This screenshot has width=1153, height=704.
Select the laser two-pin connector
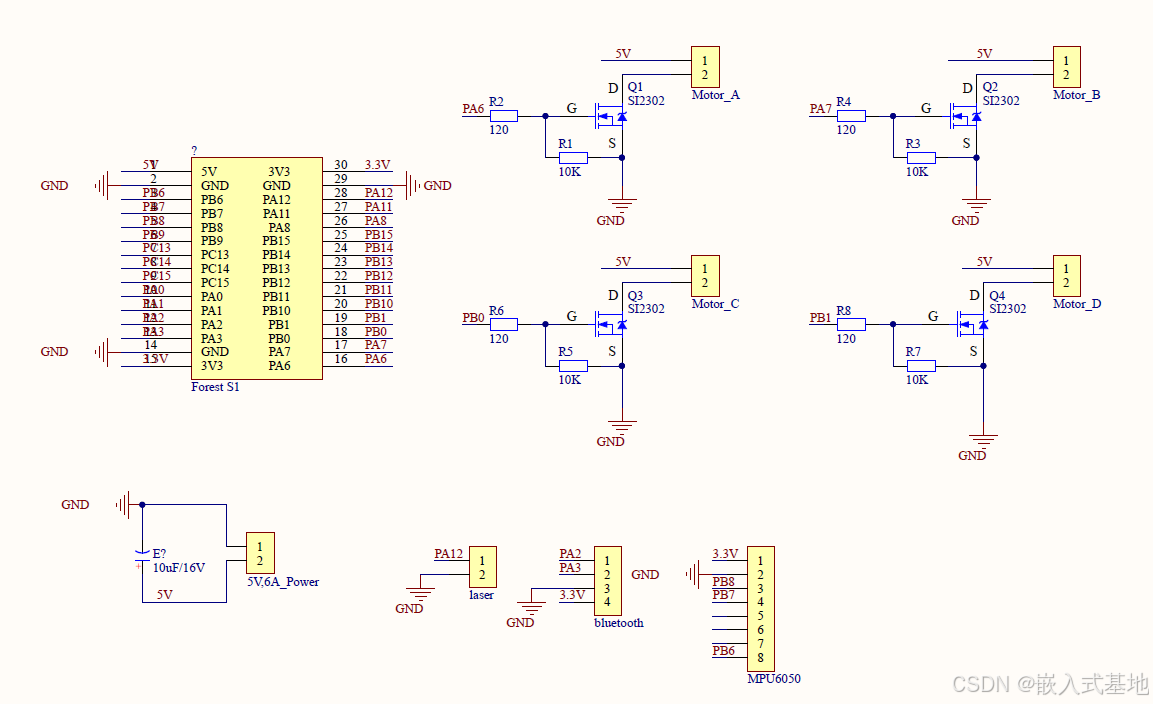point(482,567)
